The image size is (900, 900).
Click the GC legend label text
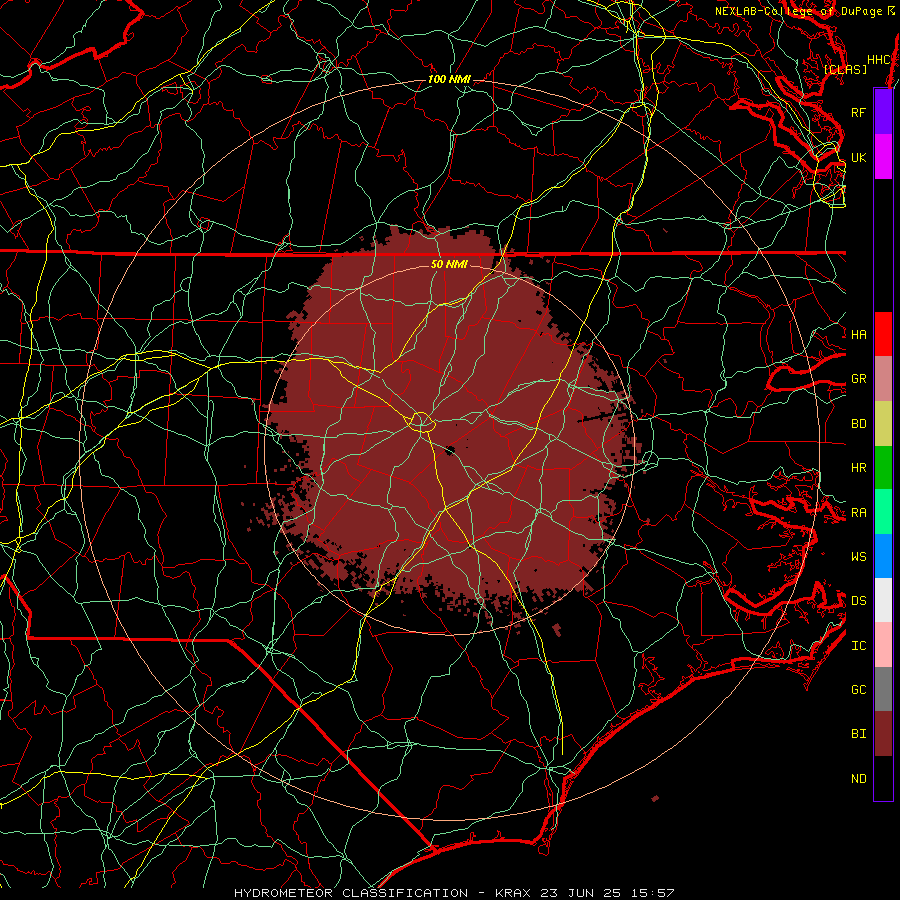tap(858, 689)
